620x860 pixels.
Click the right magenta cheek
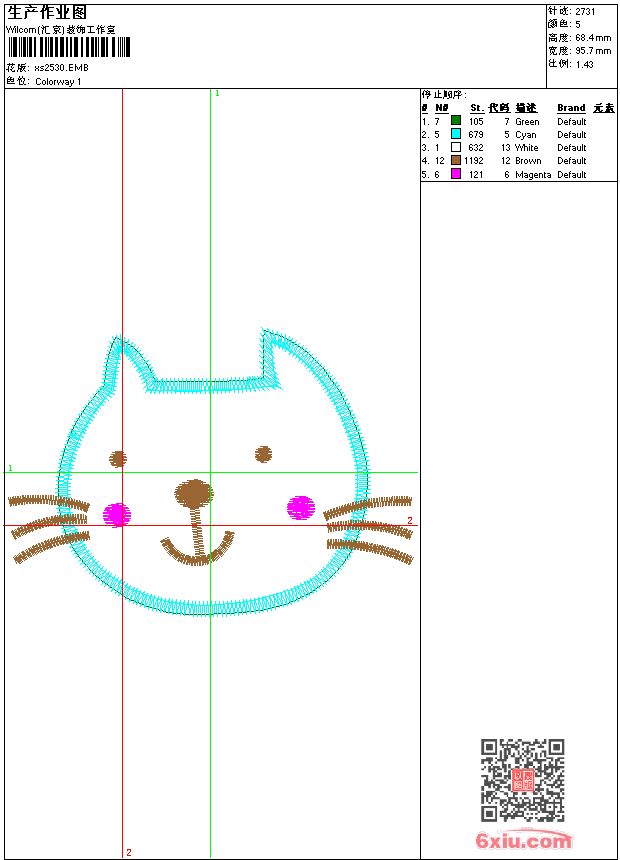301,507
